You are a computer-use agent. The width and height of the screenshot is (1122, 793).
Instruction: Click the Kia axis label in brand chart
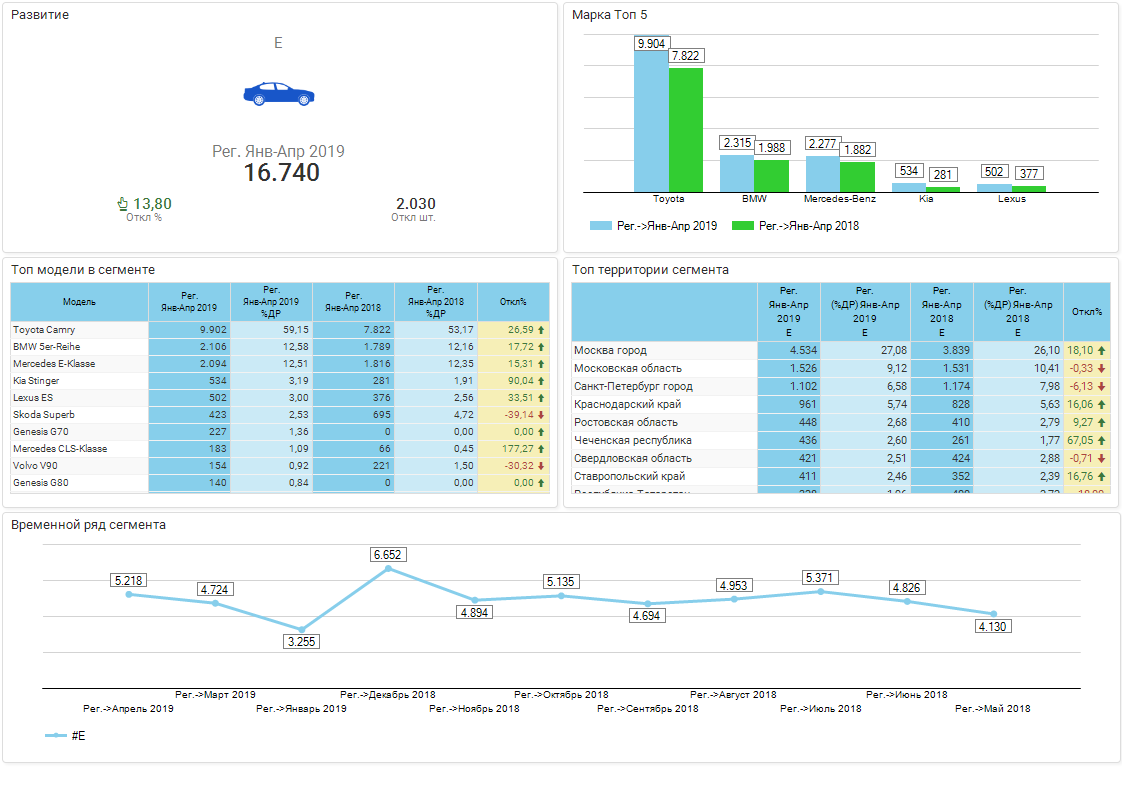(926, 199)
